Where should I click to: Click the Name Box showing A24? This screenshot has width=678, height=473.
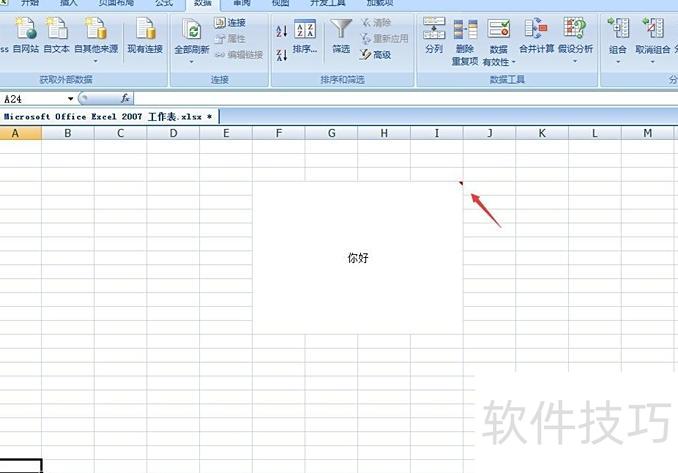tap(34, 99)
